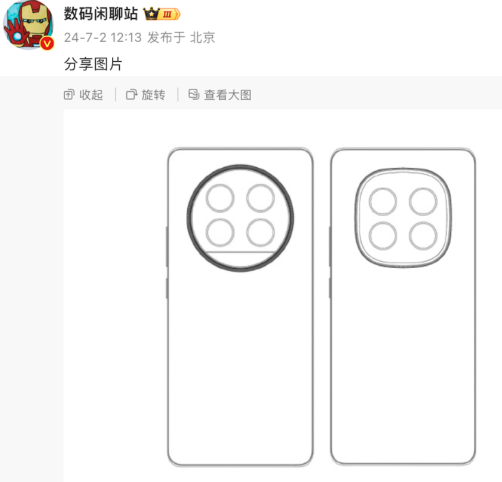Click the rounded-square camera module
Viewport: 502px width, 482px height.
403,218
